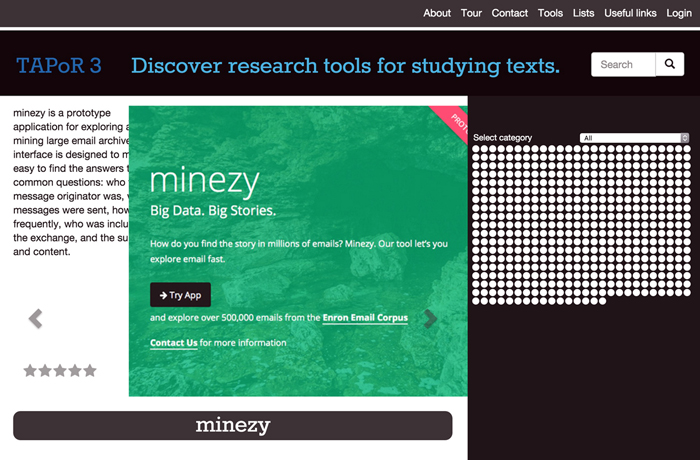The image size is (700, 460).
Task: Show previous featured tool with left chevron
Action: coord(35,319)
